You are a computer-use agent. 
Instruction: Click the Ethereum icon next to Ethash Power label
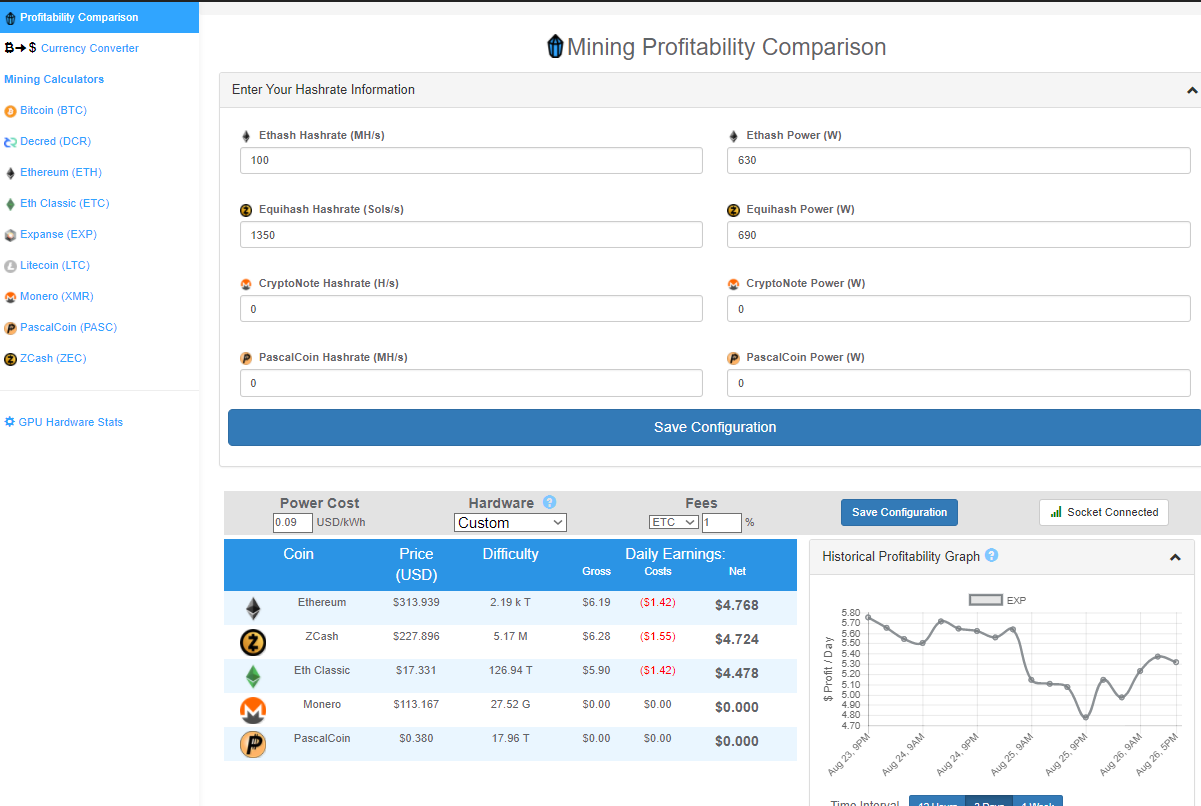(733, 136)
